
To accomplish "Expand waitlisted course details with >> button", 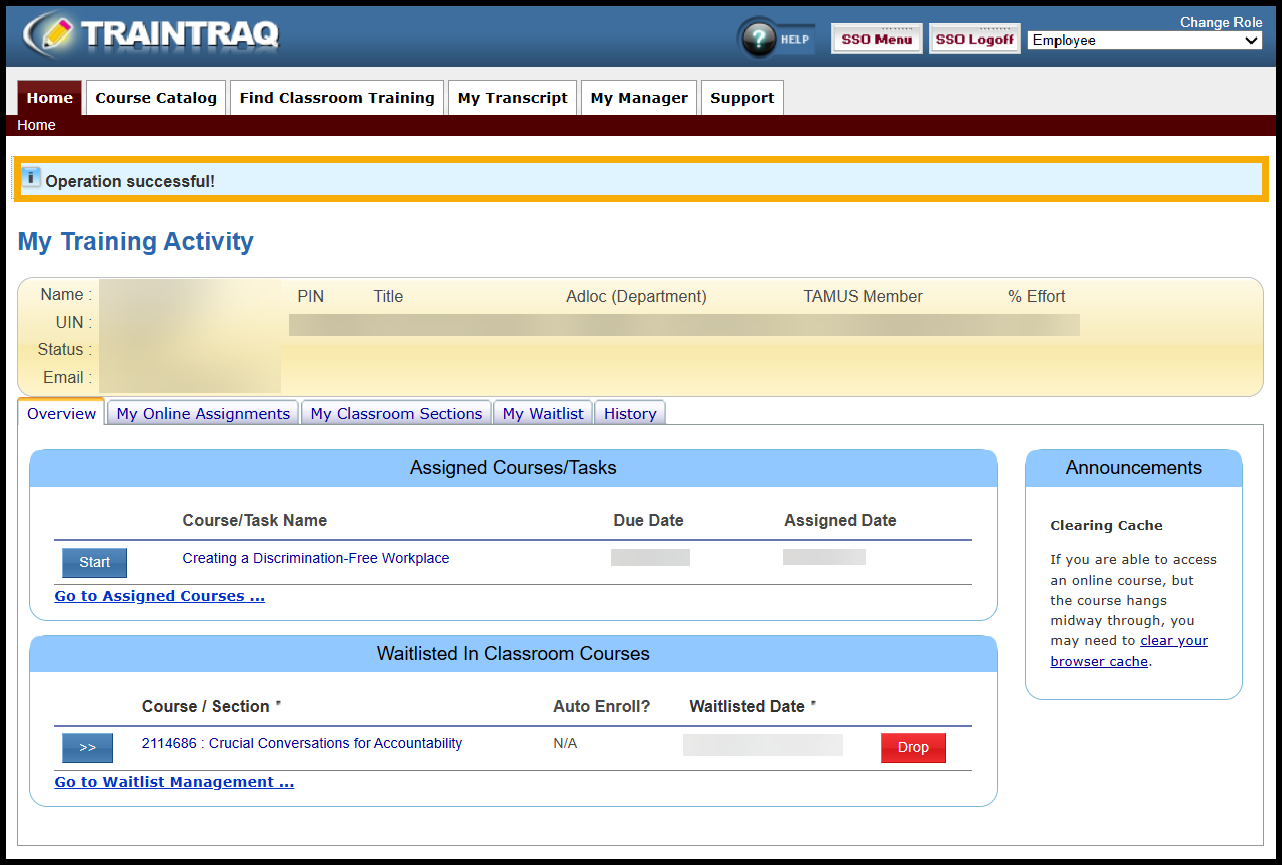I will (x=87, y=748).
